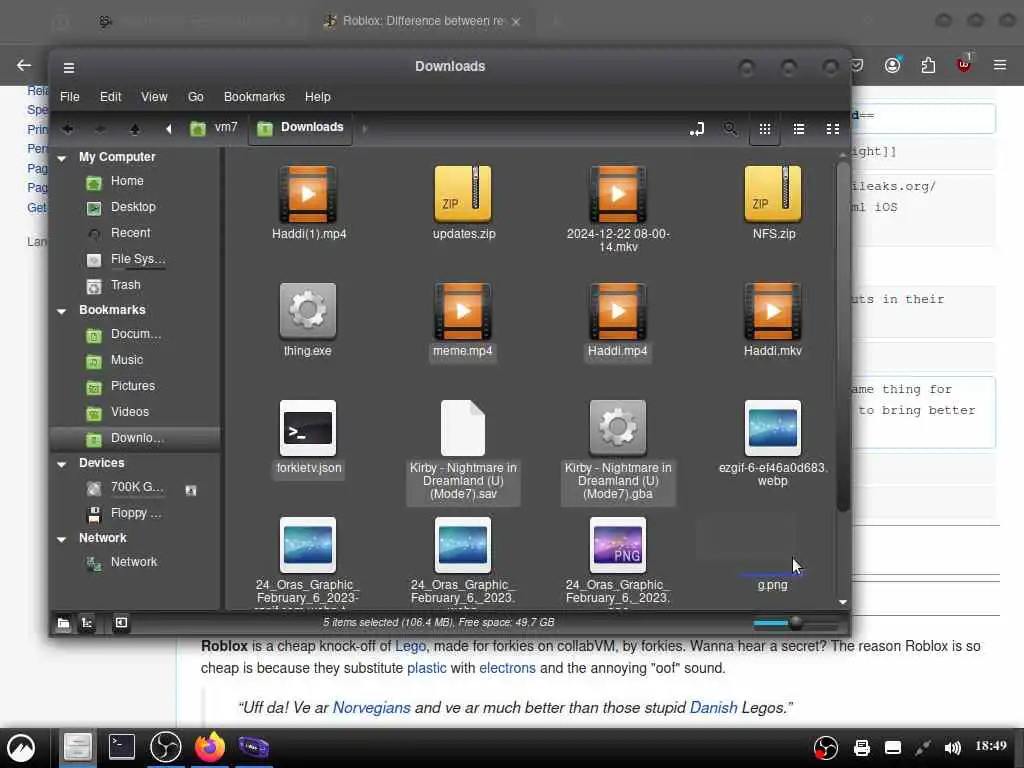The width and height of the screenshot is (1024, 768).
Task: Click the volume icon in system tray
Action: click(x=952, y=748)
